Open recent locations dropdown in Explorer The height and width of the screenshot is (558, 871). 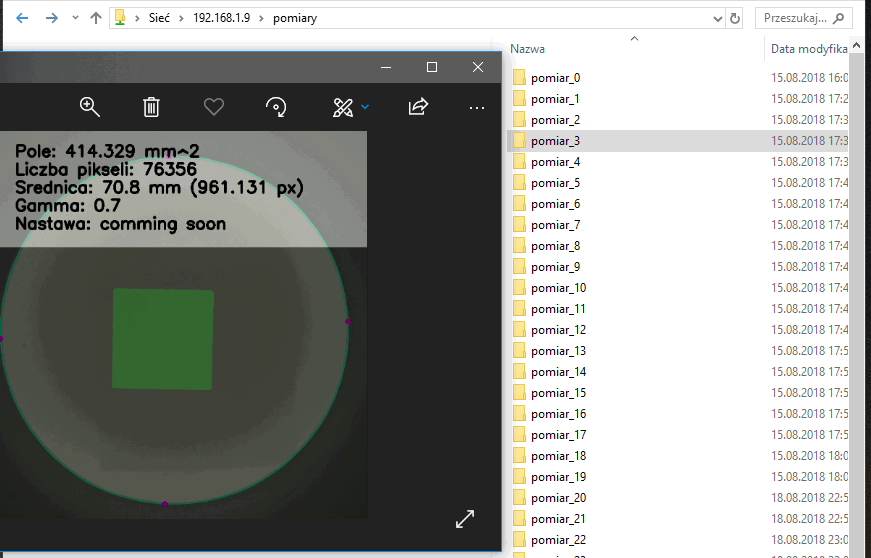tap(75, 18)
